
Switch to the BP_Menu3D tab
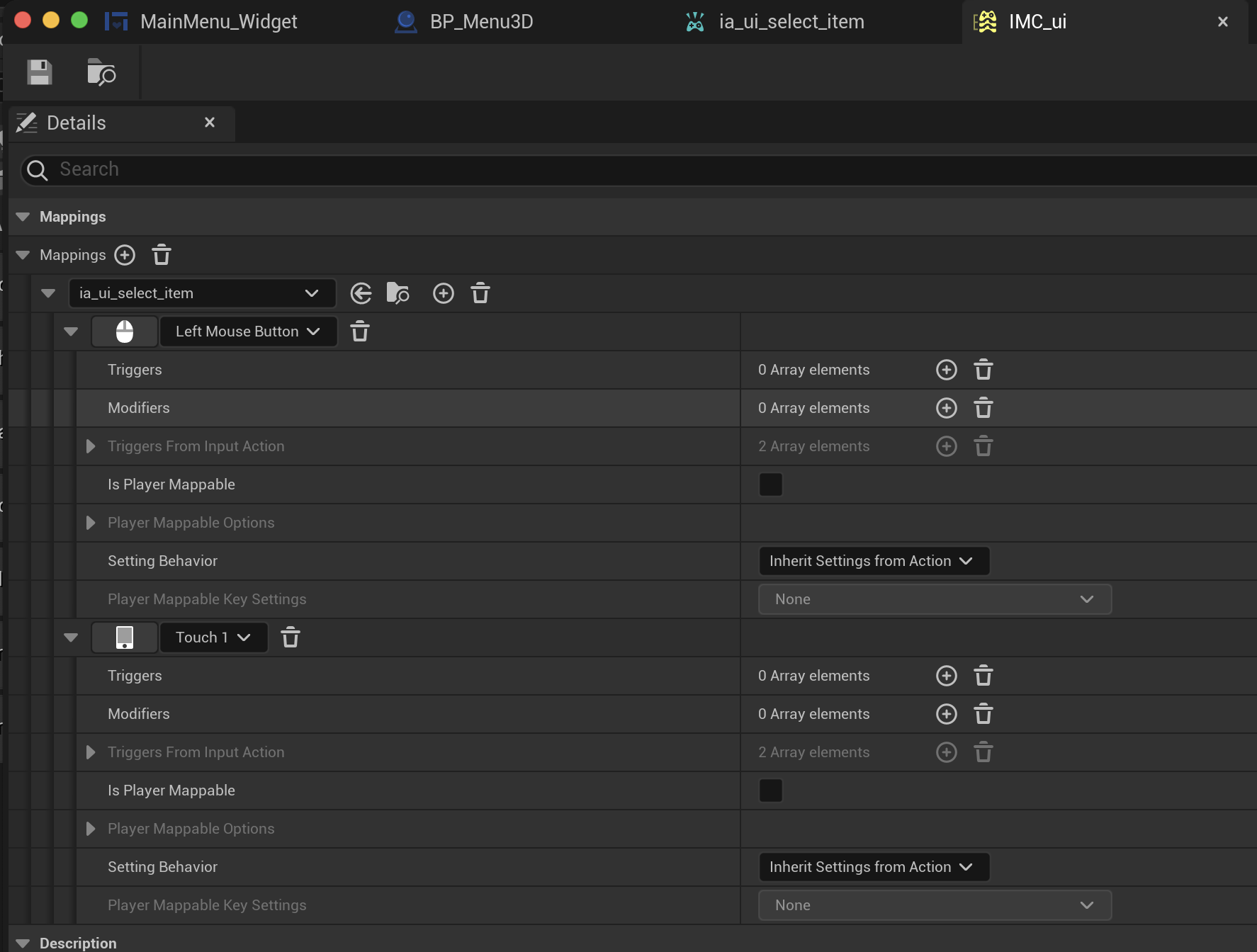coord(480,22)
